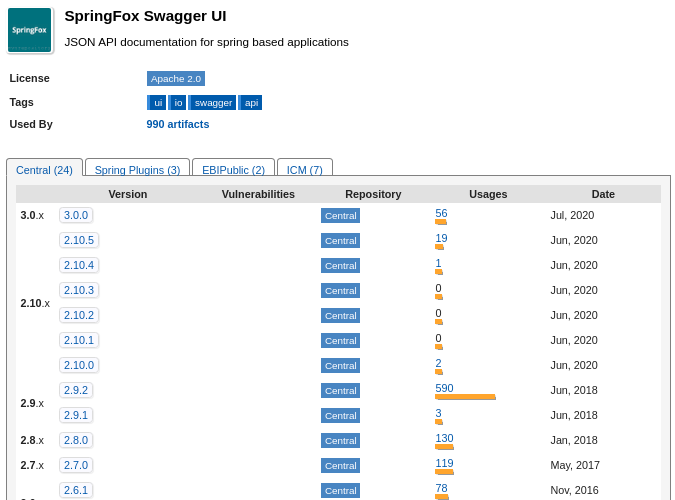The image size is (675, 500).
Task: Click the Jan, 2018 date cell
Action: pyautogui.click(x=574, y=440)
